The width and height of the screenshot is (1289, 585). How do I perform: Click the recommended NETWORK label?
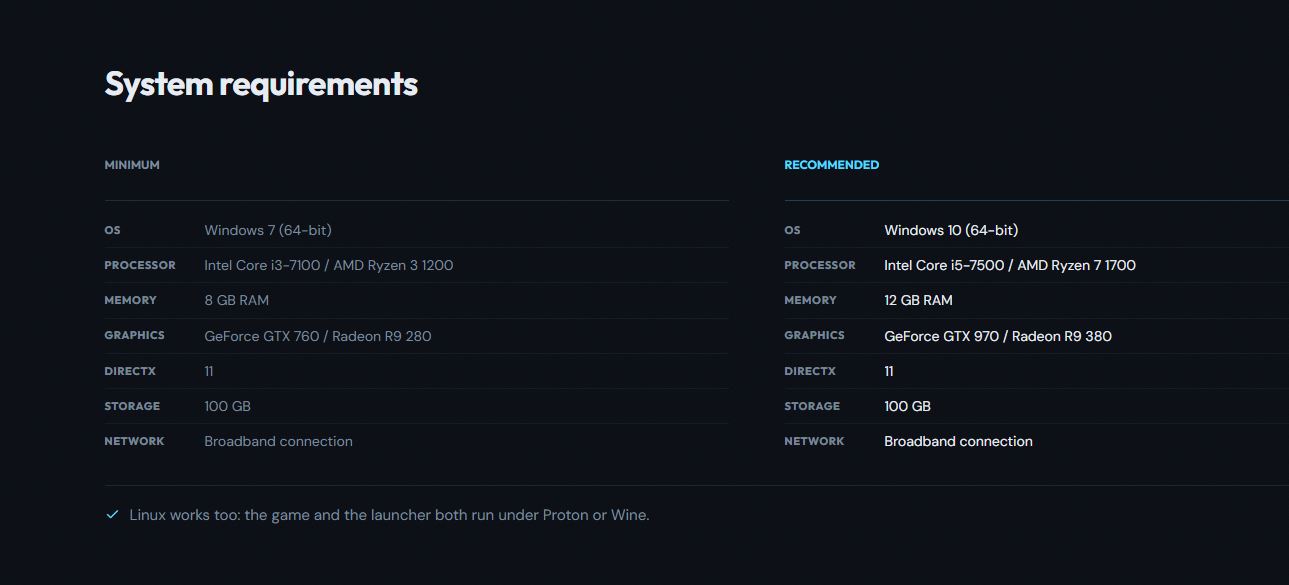[x=815, y=441]
